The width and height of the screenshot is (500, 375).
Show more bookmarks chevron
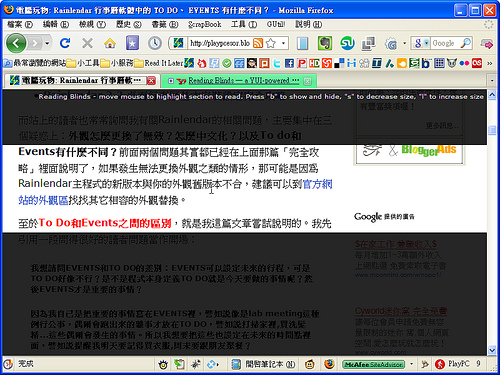[490, 63]
